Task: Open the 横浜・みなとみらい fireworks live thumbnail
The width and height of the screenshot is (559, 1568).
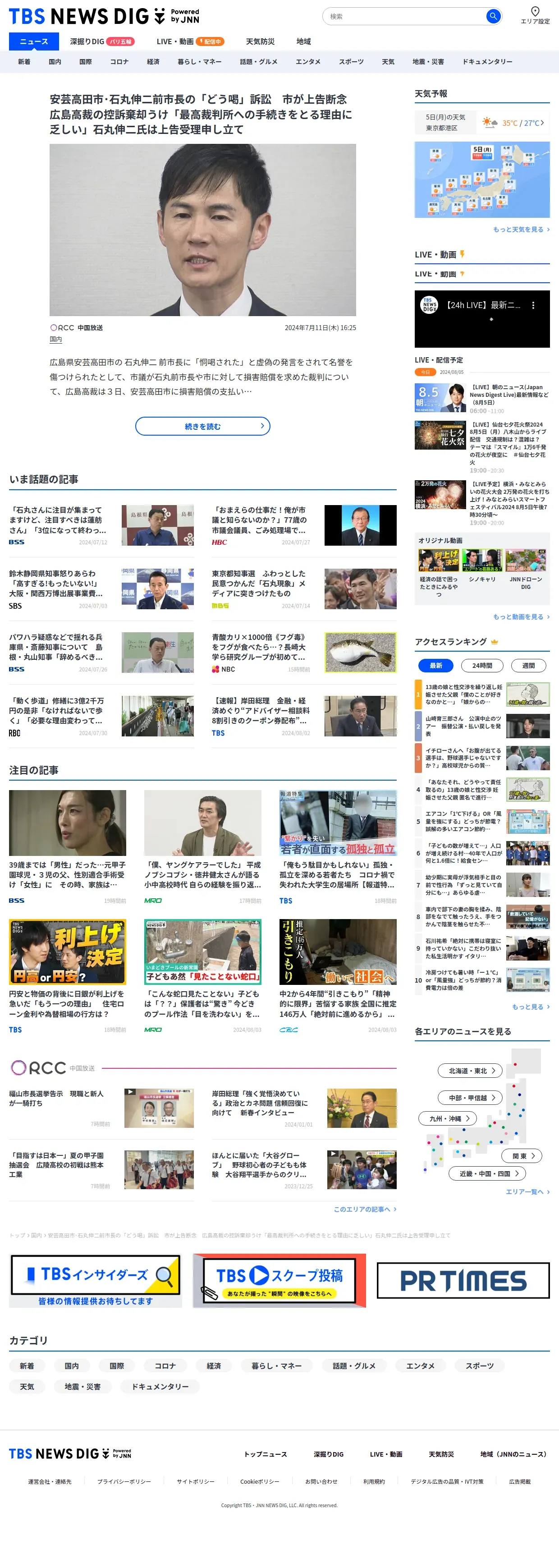Action: (440, 495)
